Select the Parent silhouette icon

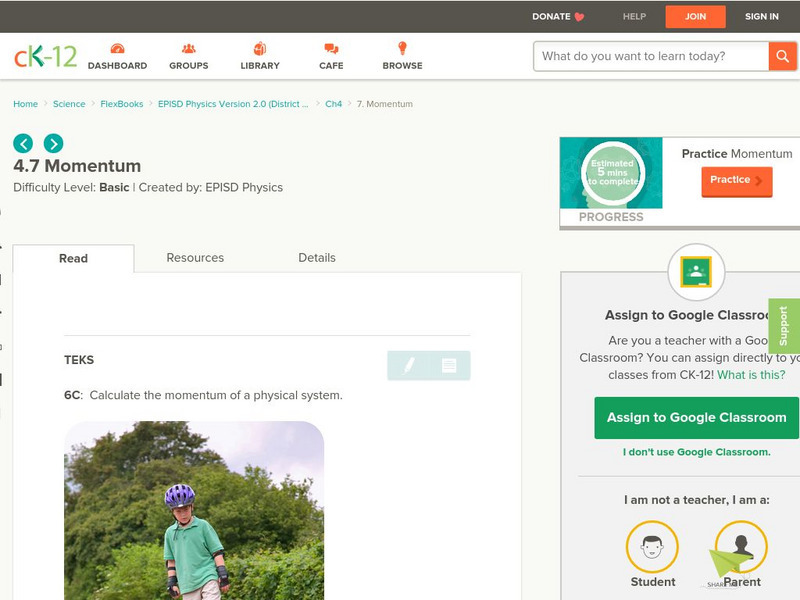pyautogui.click(x=741, y=547)
